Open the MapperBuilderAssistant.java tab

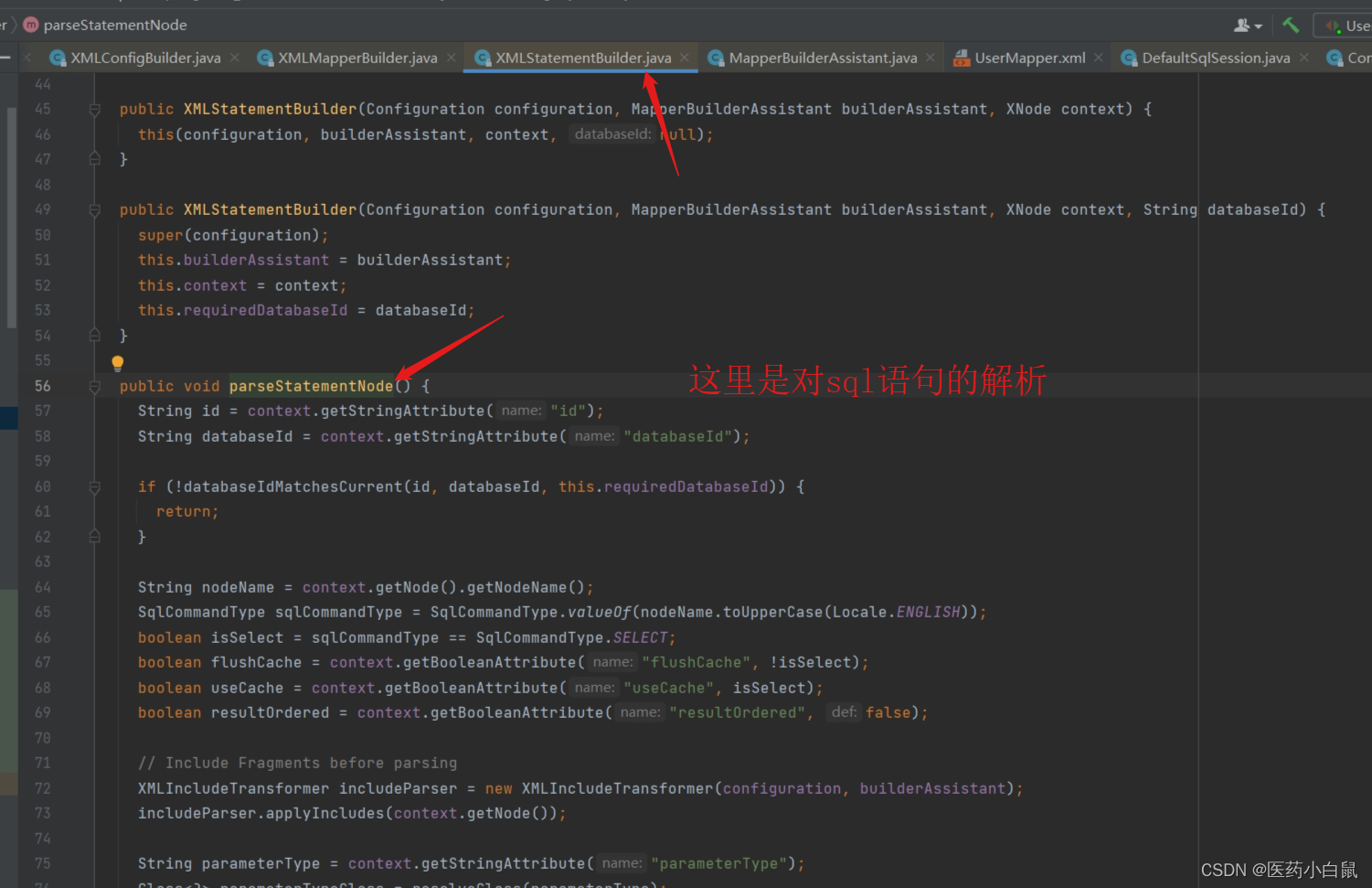[x=823, y=58]
